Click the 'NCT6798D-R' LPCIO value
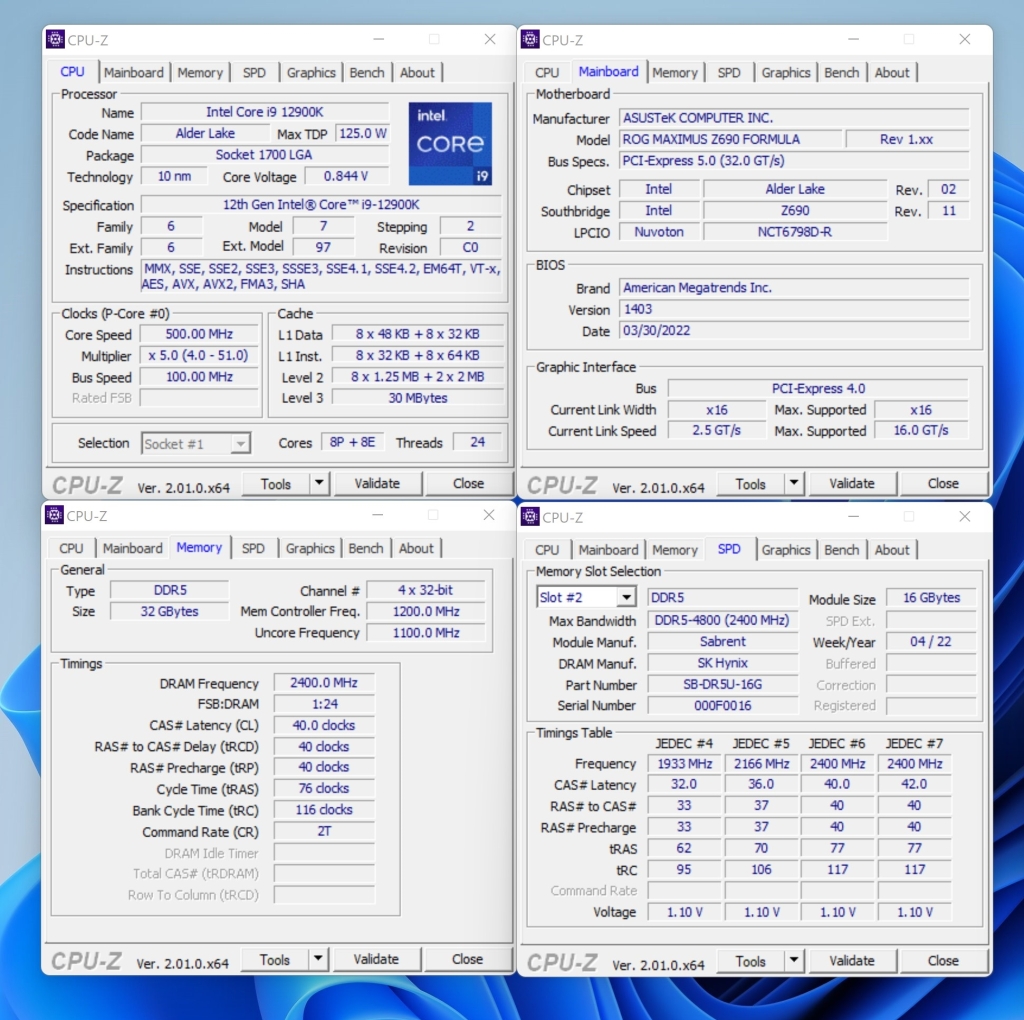Image resolution: width=1024 pixels, height=1020 pixels. (795, 232)
